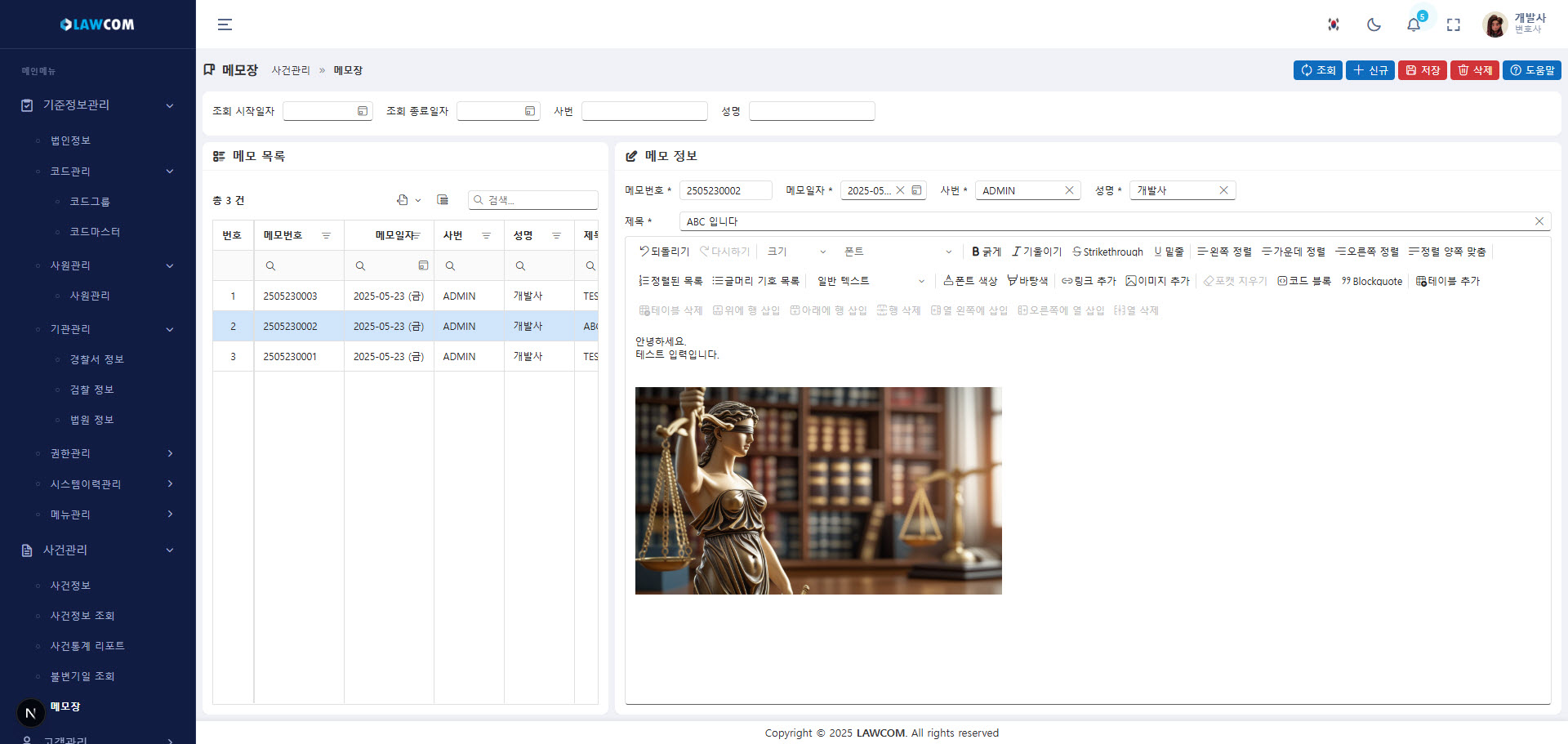Clear the 제목 title field
This screenshot has height=744, width=1568.
pyautogui.click(x=1539, y=221)
